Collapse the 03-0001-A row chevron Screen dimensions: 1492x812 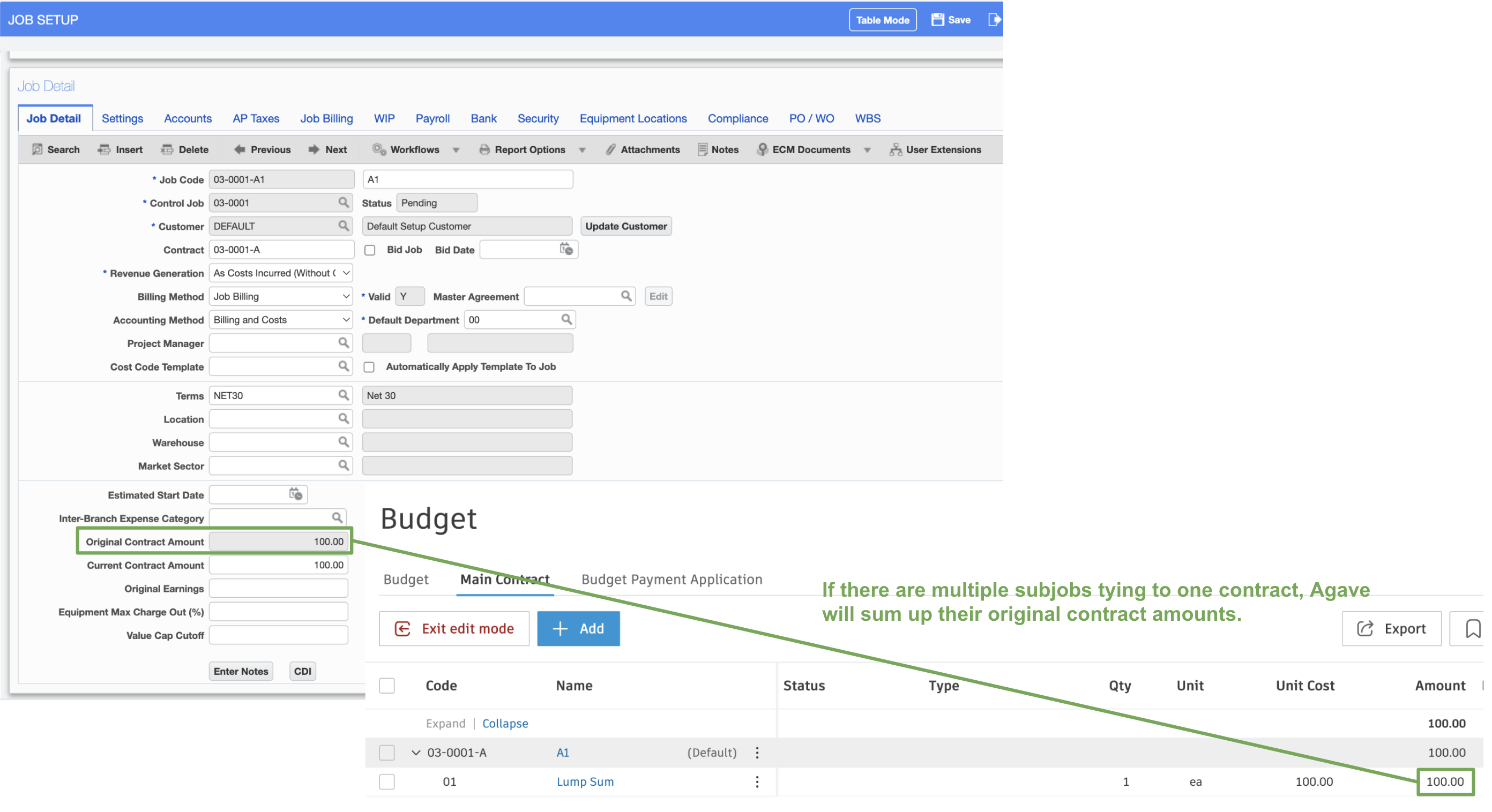[415, 753]
